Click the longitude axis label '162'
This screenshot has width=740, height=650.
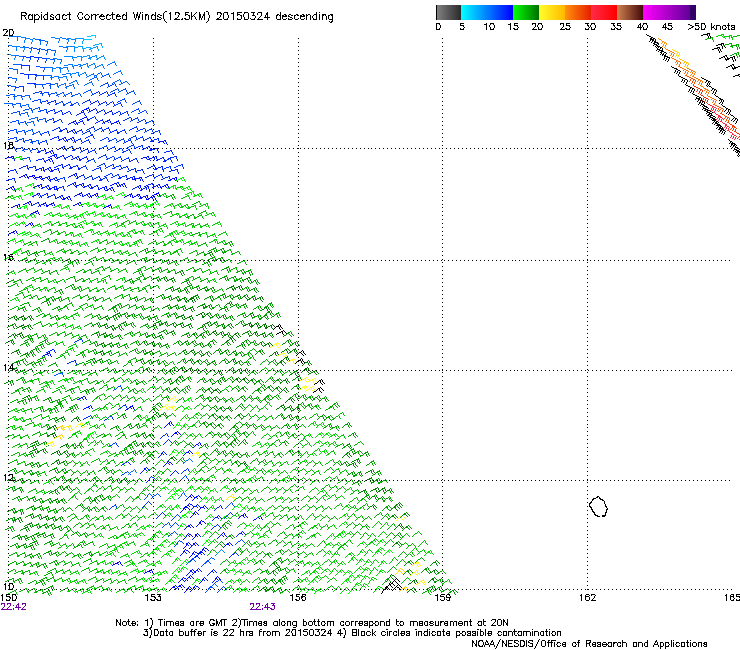(x=587, y=598)
